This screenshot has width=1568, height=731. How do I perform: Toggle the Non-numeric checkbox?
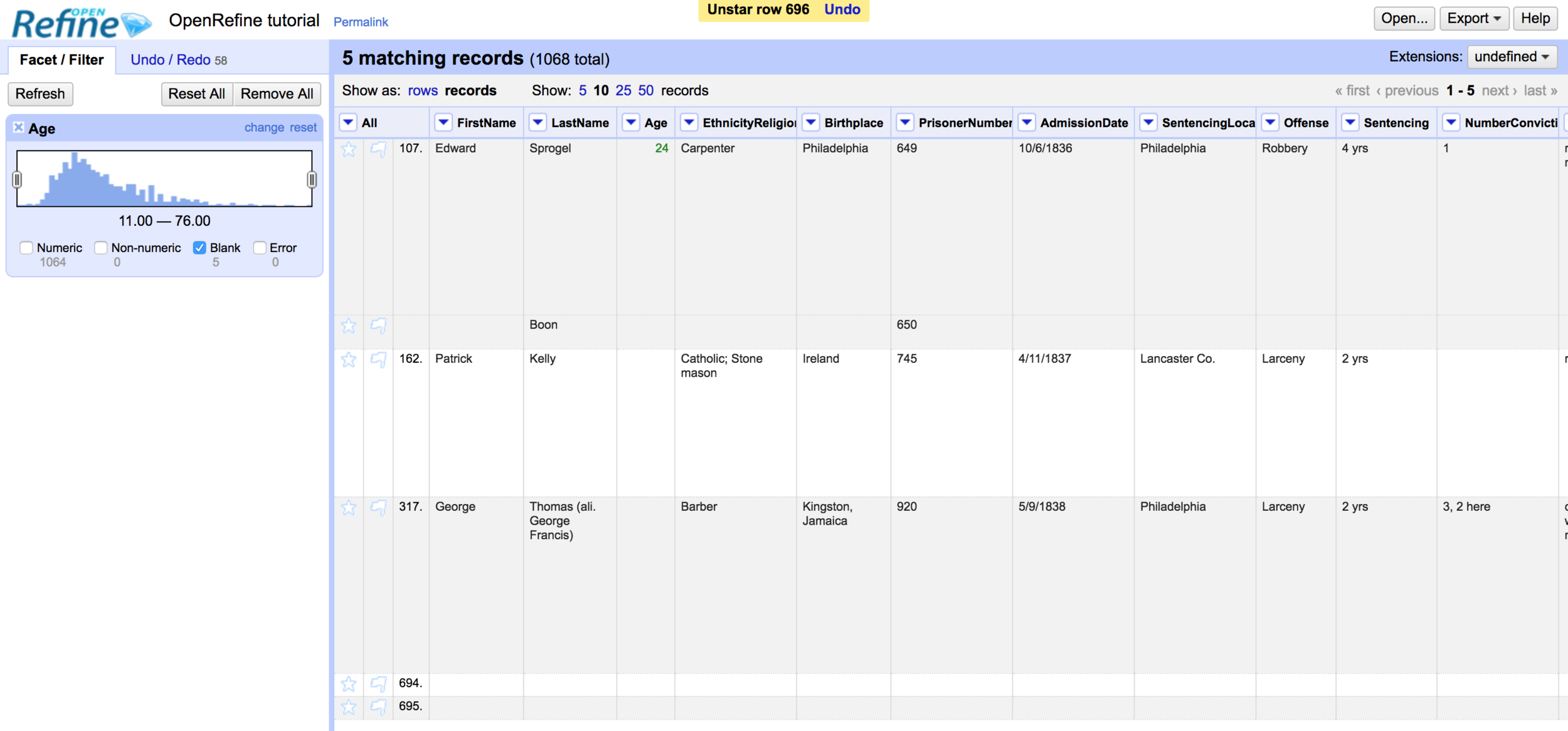point(101,248)
